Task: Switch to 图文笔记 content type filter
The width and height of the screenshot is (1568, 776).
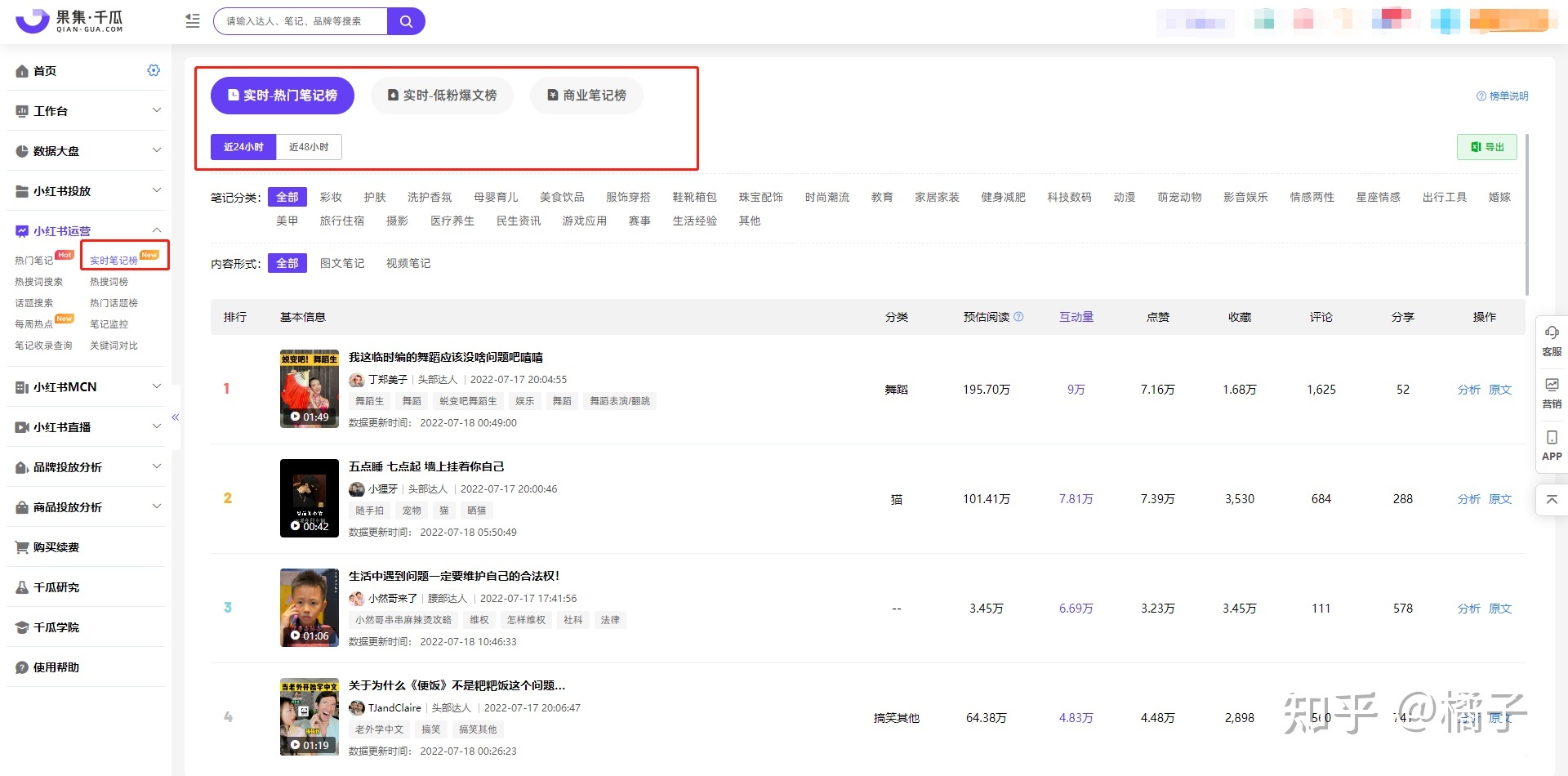Action: coord(343,263)
